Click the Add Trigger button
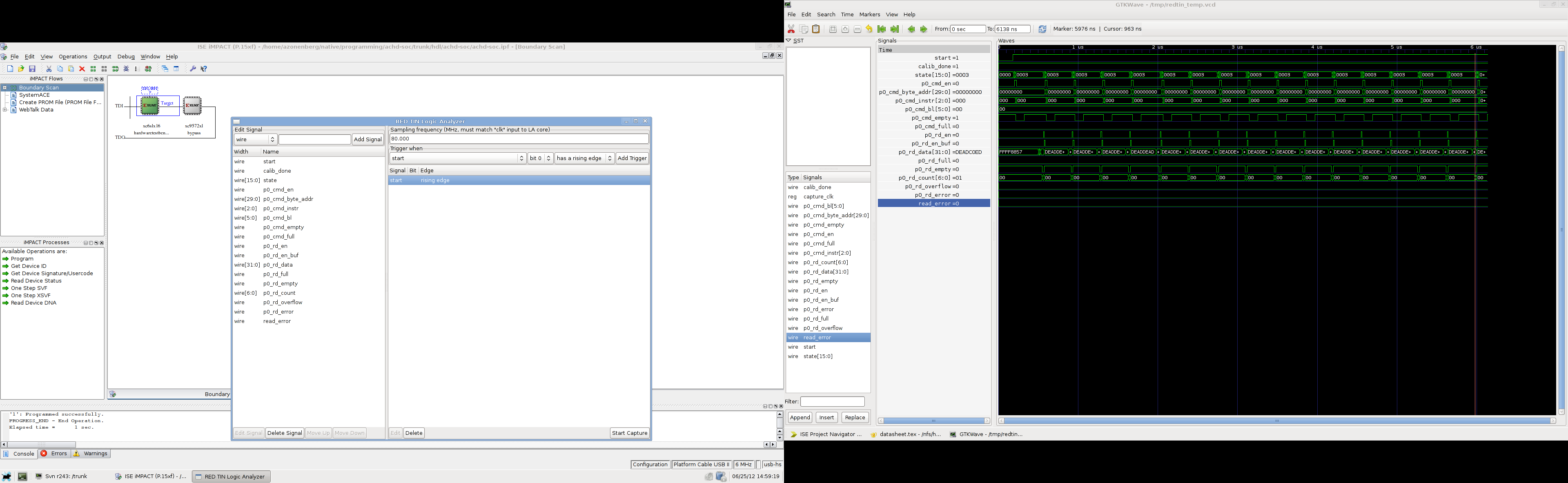 632,158
